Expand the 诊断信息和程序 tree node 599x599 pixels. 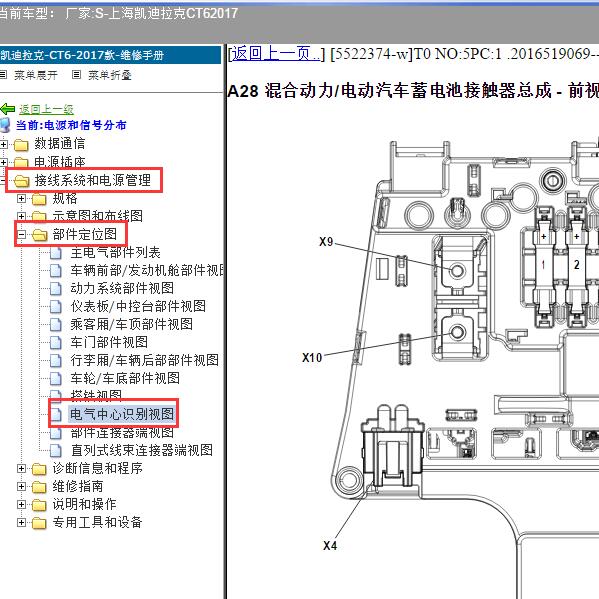(21, 468)
